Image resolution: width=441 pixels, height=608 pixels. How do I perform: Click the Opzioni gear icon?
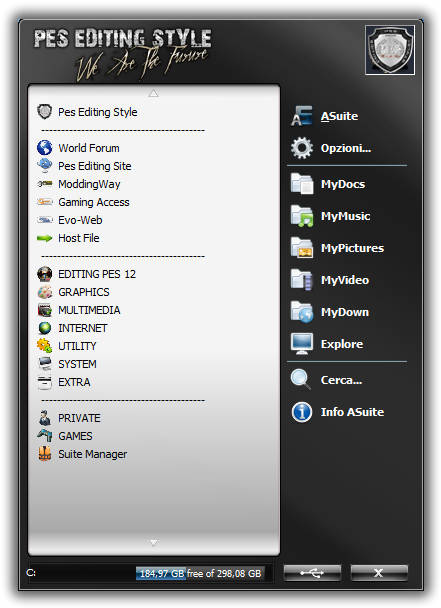click(301, 148)
